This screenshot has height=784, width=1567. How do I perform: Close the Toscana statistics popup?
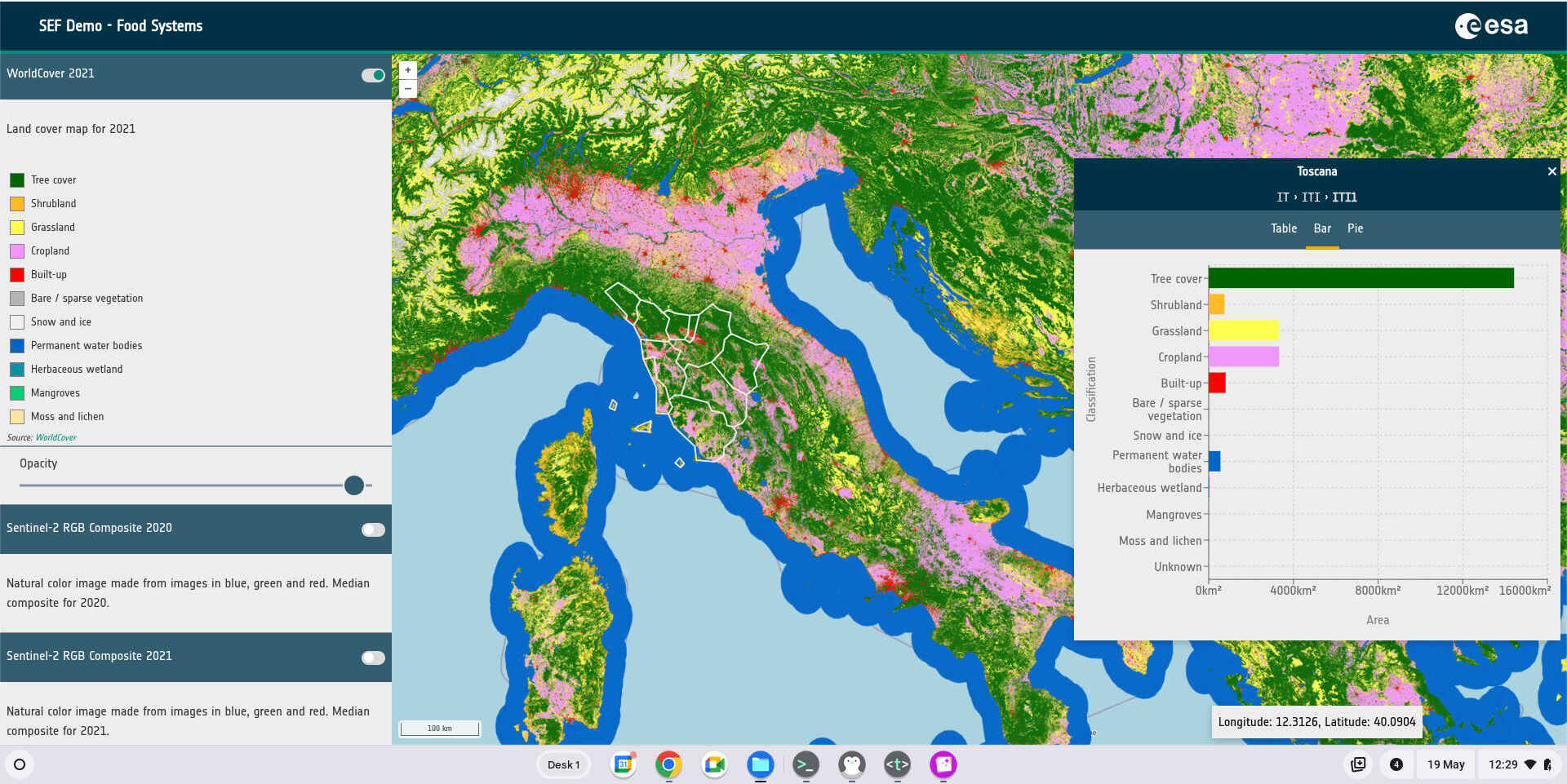1551,171
